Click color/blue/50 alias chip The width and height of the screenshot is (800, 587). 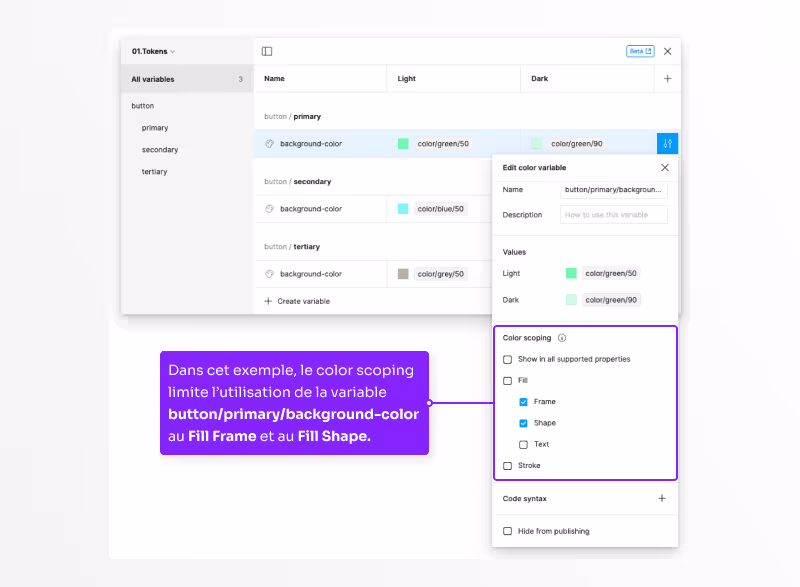(440, 209)
